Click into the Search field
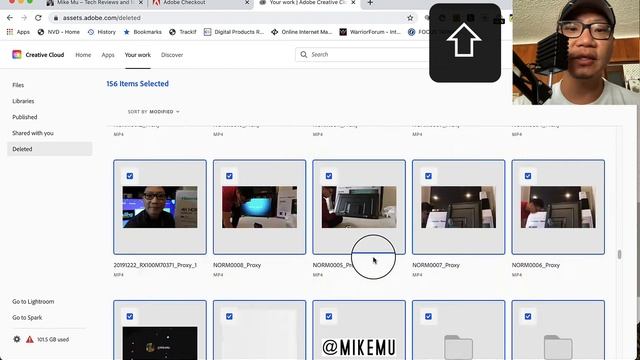The image size is (640, 360). click(363, 54)
